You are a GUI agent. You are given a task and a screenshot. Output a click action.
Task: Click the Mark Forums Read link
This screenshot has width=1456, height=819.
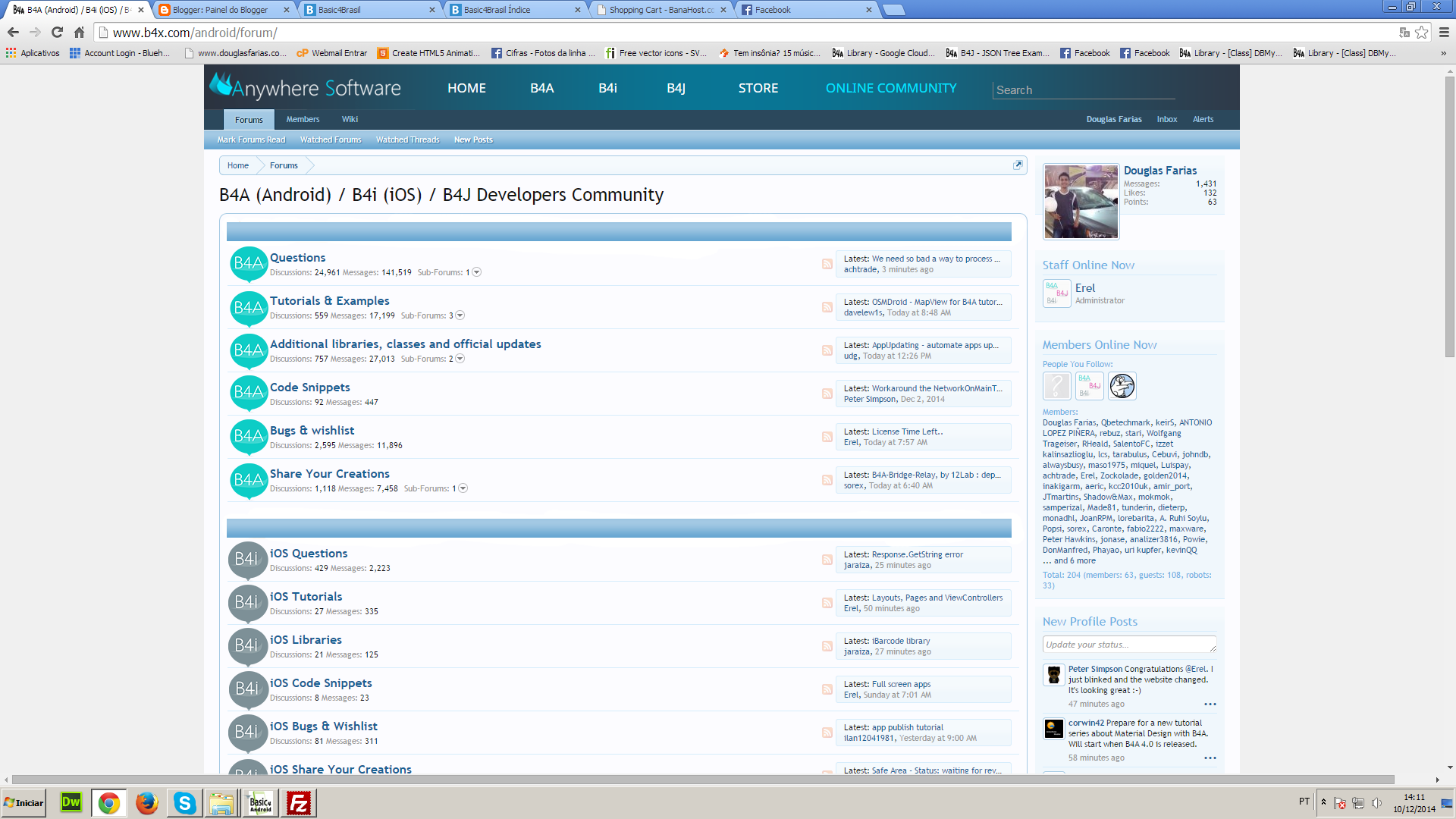251,140
